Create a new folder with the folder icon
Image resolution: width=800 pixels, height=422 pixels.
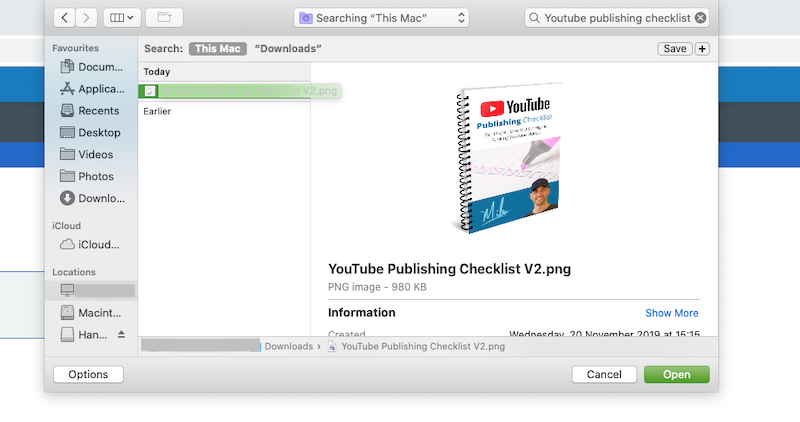coord(164,18)
